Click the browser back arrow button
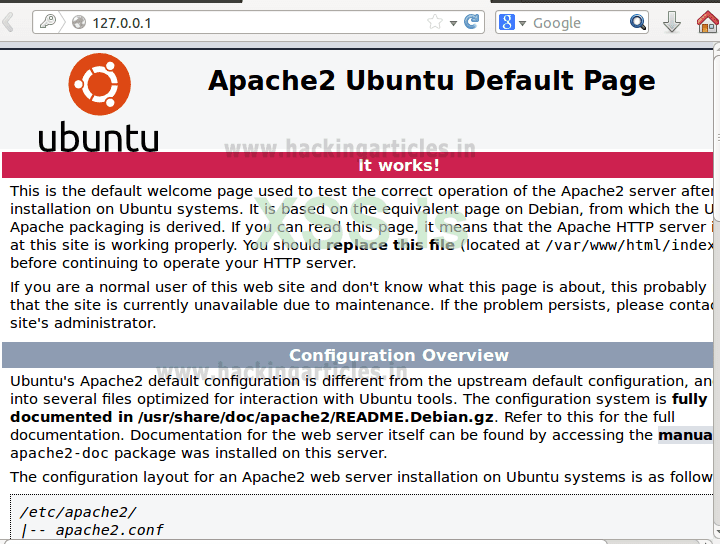 tap(8, 22)
